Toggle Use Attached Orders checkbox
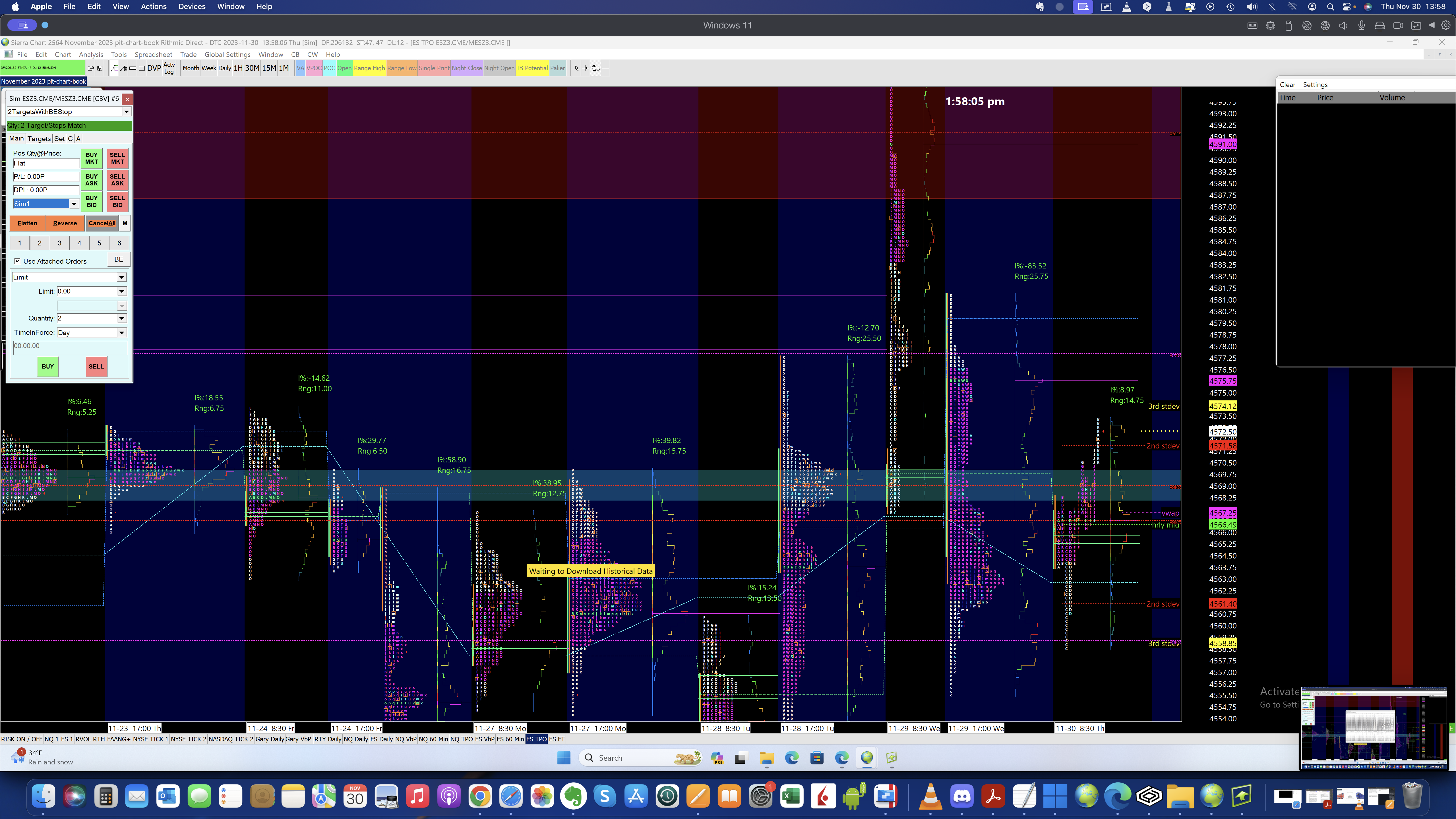The width and height of the screenshot is (1456, 819). pos(18,261)
